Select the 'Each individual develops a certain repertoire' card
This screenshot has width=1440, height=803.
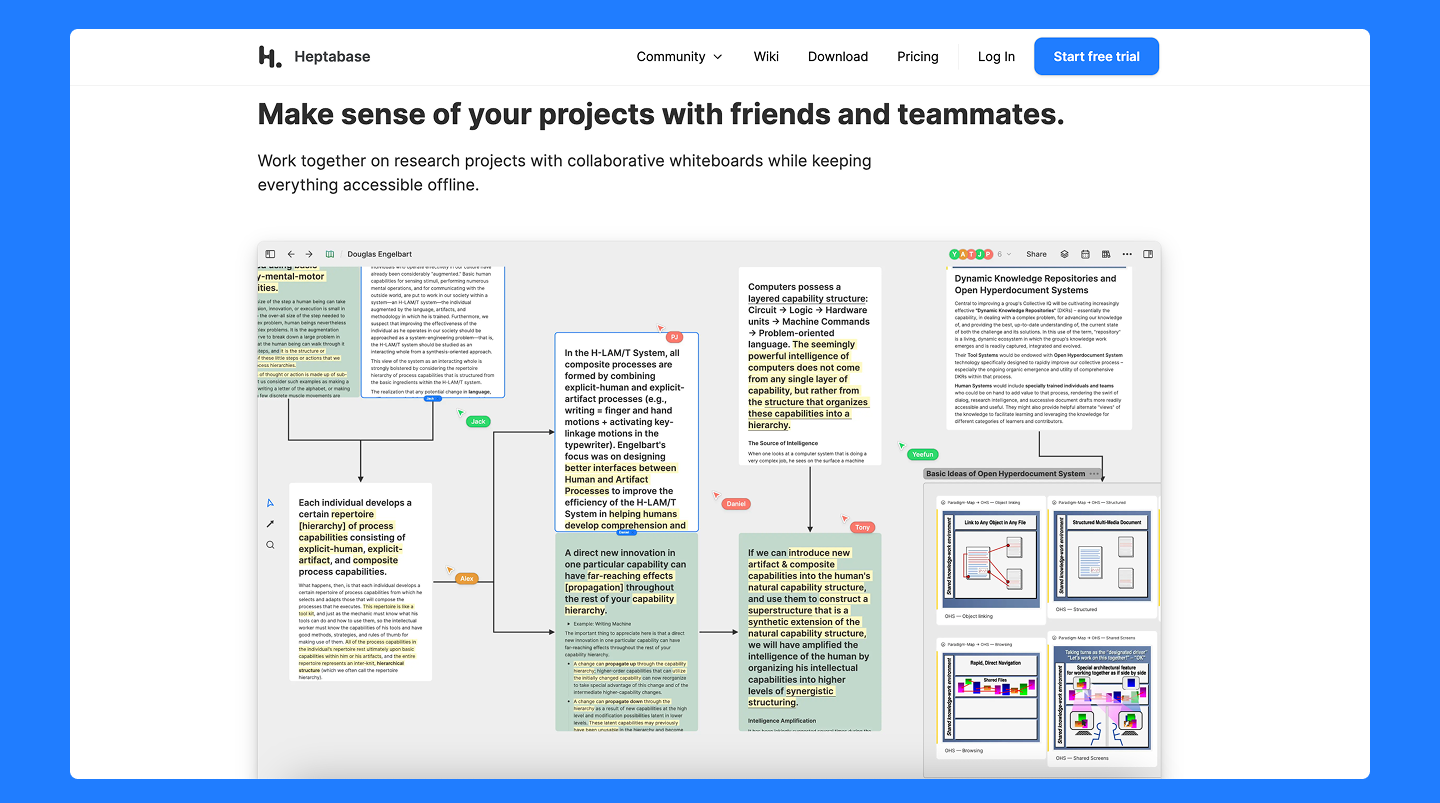tap(361, 582)
